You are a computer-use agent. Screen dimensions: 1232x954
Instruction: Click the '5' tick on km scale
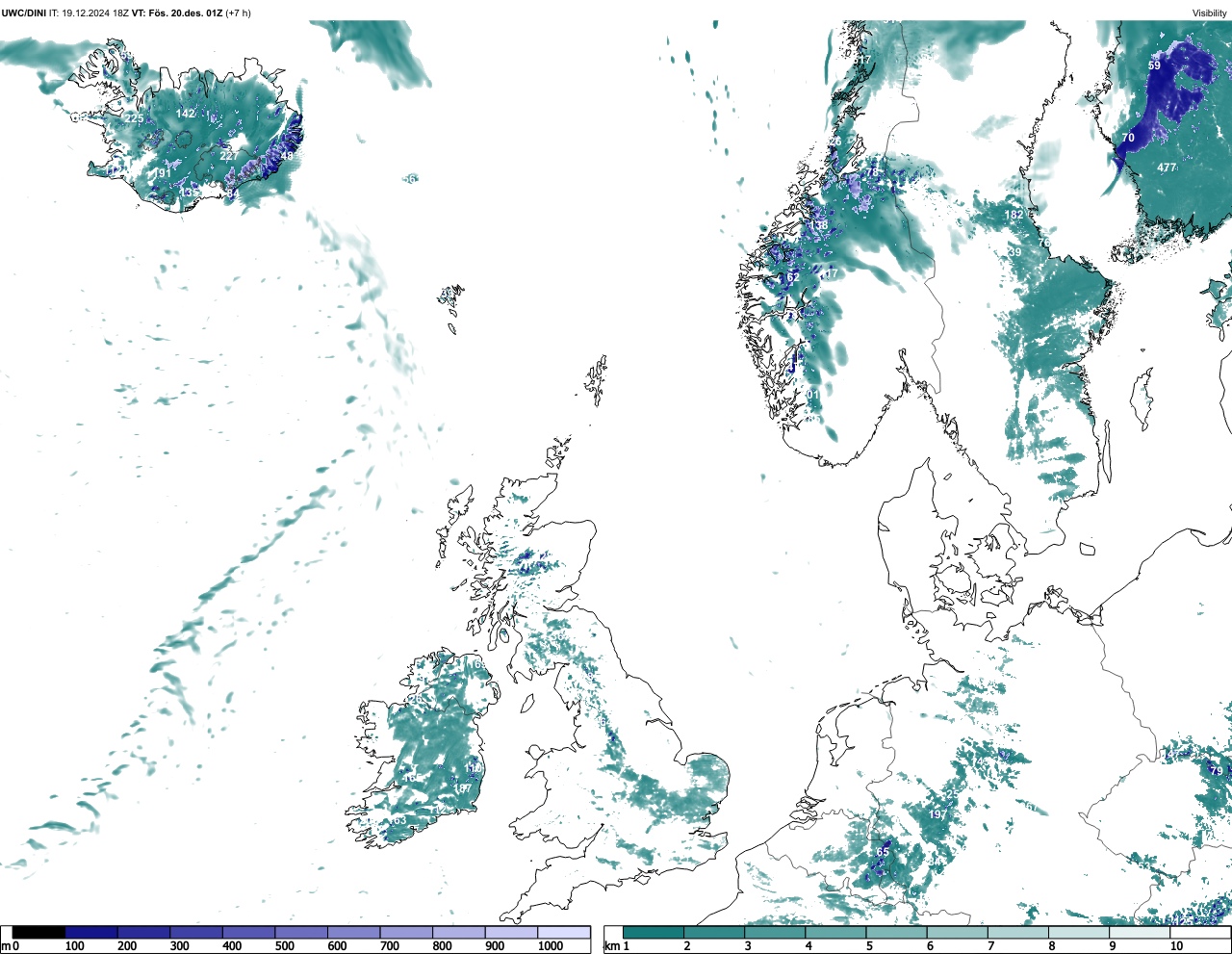tap(868, 946)
